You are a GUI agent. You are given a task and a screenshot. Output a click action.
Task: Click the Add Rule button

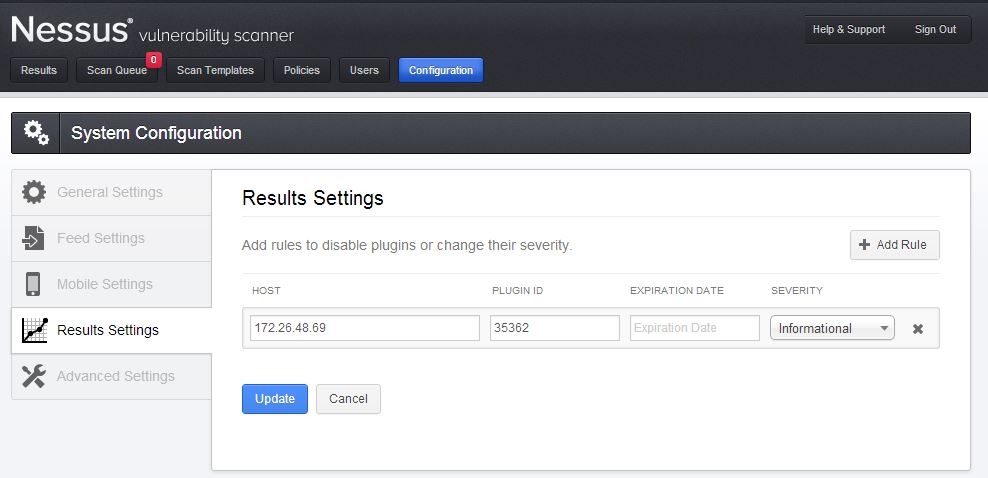coord(895,245)
